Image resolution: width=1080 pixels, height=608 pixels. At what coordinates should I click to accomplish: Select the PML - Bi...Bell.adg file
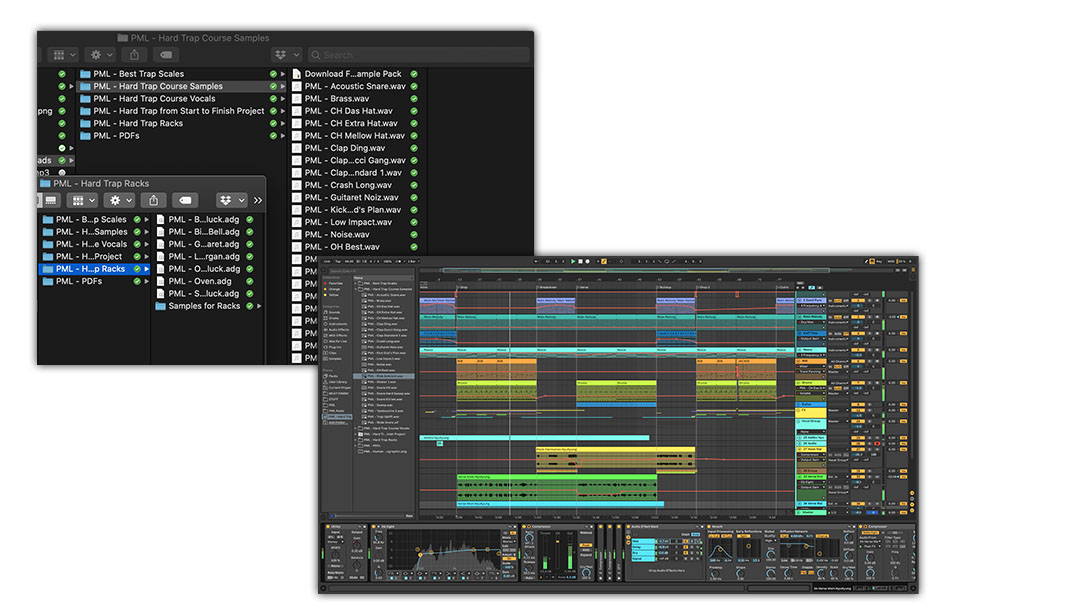[x=204, y=232]
